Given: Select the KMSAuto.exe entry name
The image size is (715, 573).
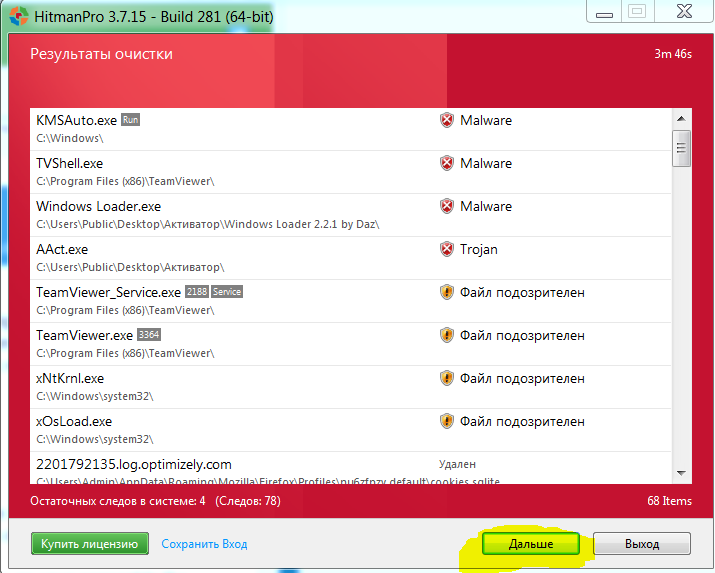Looking at the screenshot, I should click(77, 120).
